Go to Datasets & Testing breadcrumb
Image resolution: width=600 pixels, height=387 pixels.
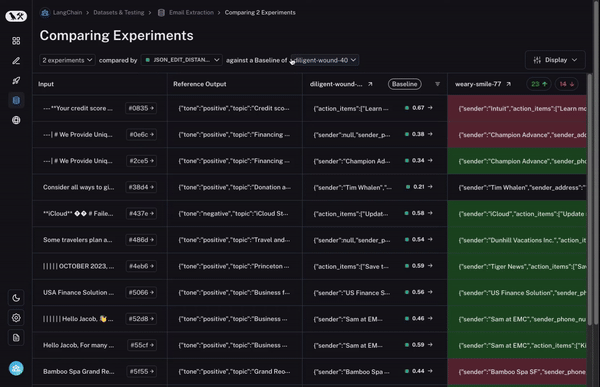119,13
